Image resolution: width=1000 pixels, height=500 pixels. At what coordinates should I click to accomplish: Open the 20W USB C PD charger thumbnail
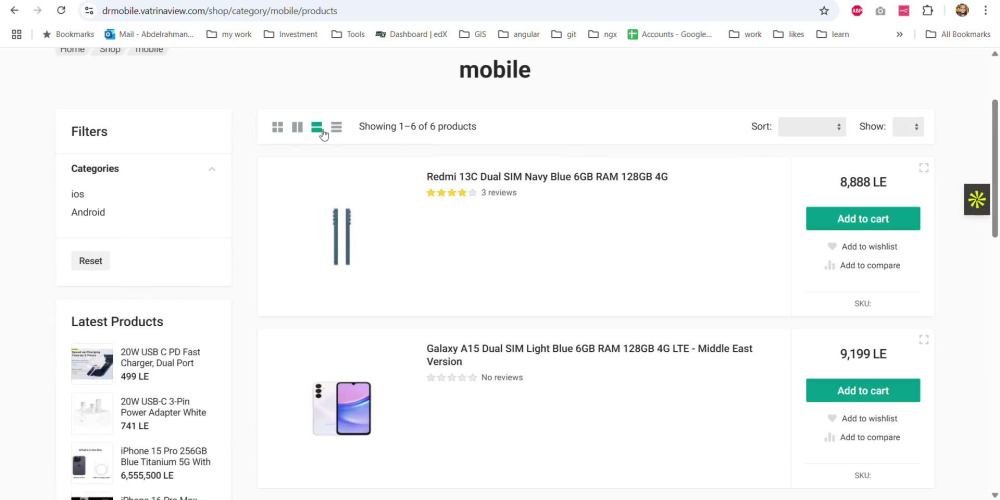92,364
